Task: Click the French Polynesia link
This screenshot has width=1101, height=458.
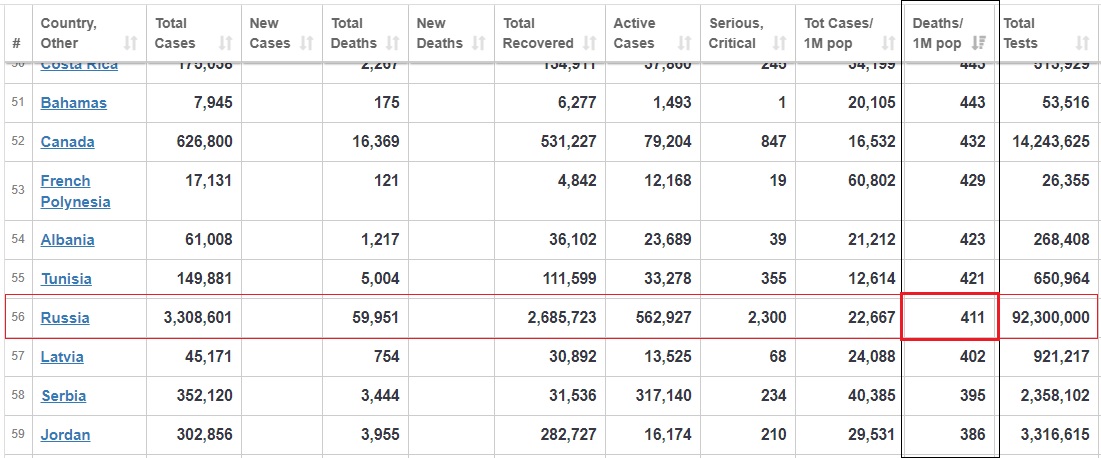Action: click(x=75, y=191)
